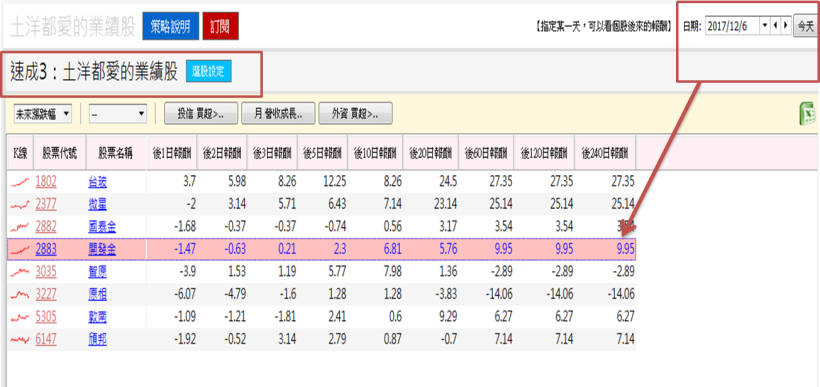The image size is (820, 387).
Task: Open 策略說明 blue button
Action: 170,26
